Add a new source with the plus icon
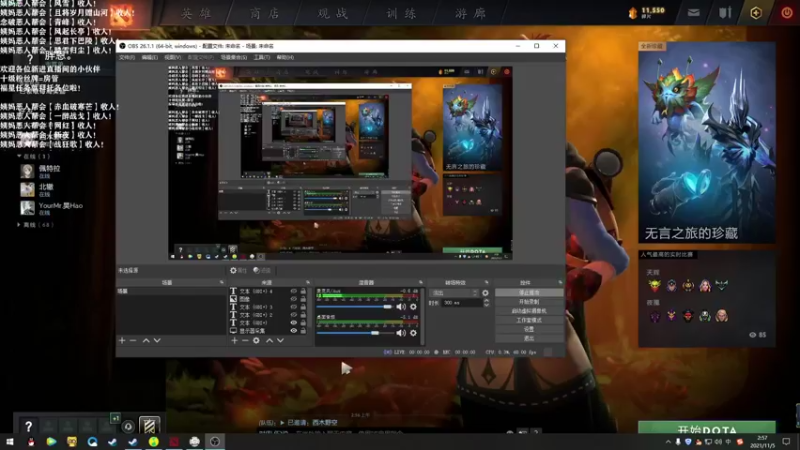Screen dimensions: 800x450 (234, 340)
